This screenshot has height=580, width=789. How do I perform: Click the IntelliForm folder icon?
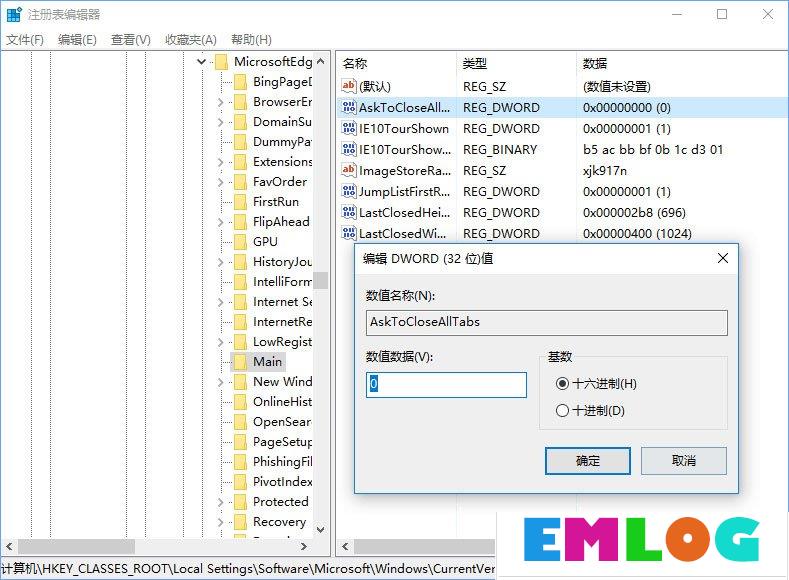241,282
